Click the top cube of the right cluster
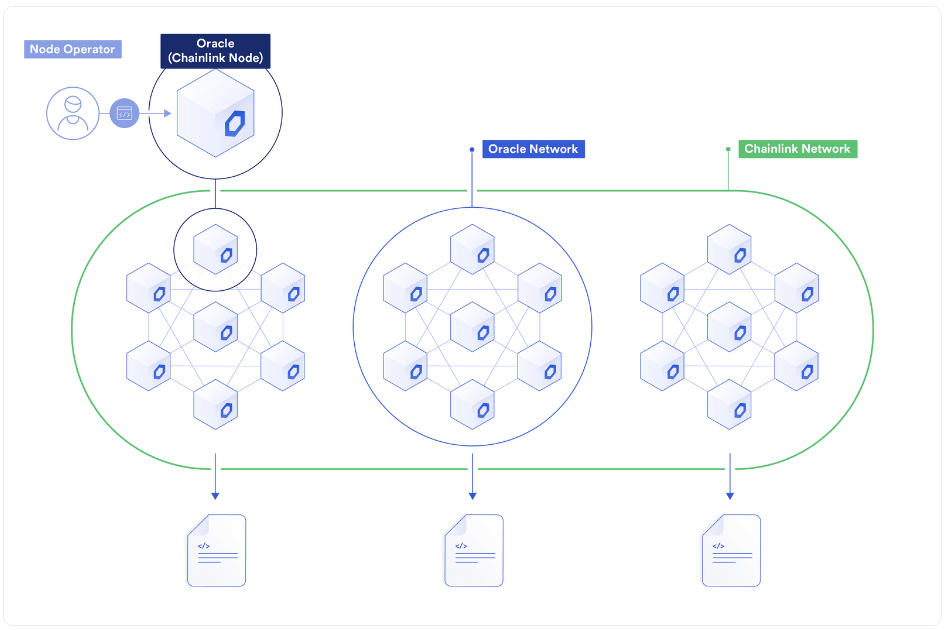The height and width of the screenshot is (630, 948). (x=729, y=249)
